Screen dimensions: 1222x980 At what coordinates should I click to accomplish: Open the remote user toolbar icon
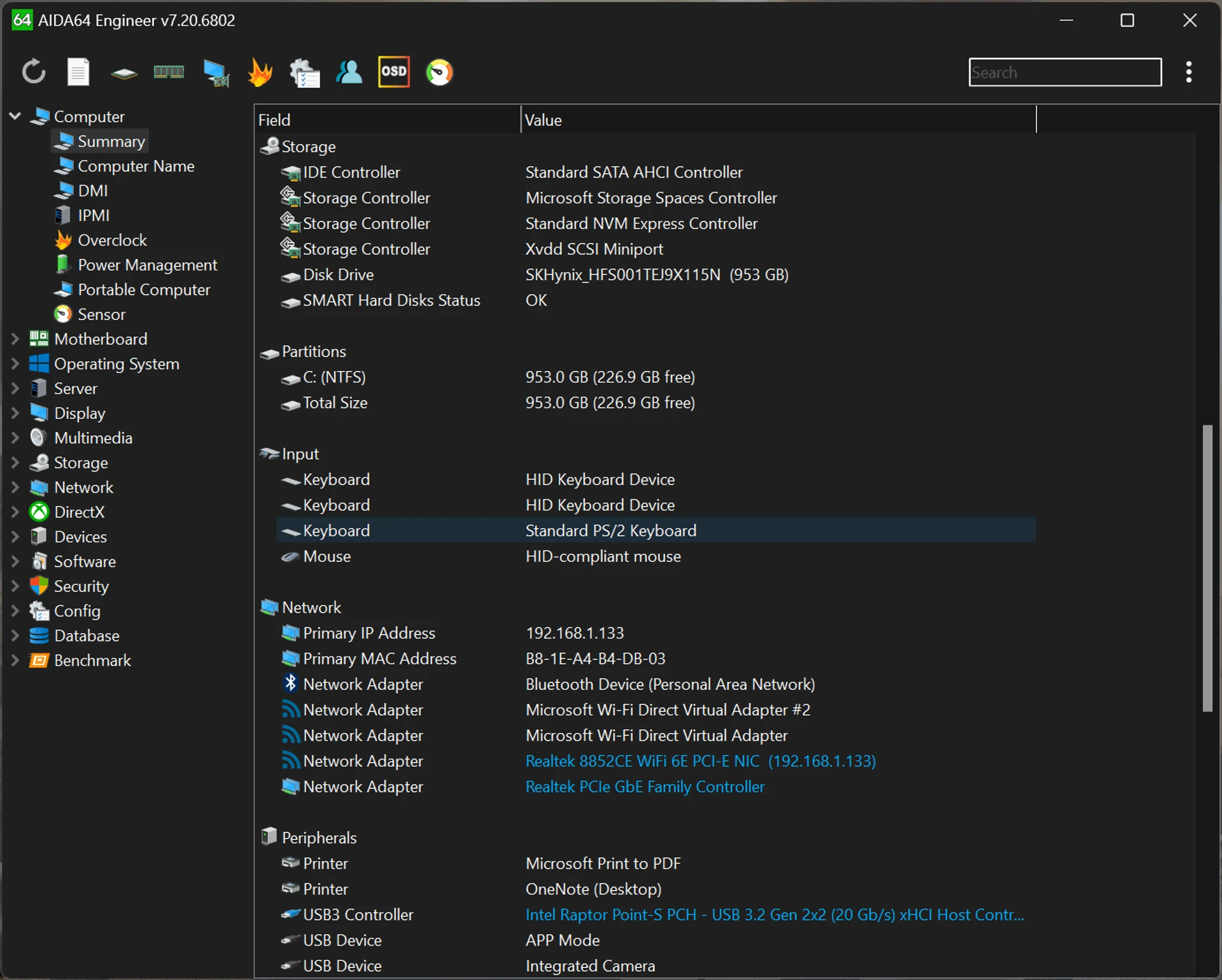tap(349, 72)
